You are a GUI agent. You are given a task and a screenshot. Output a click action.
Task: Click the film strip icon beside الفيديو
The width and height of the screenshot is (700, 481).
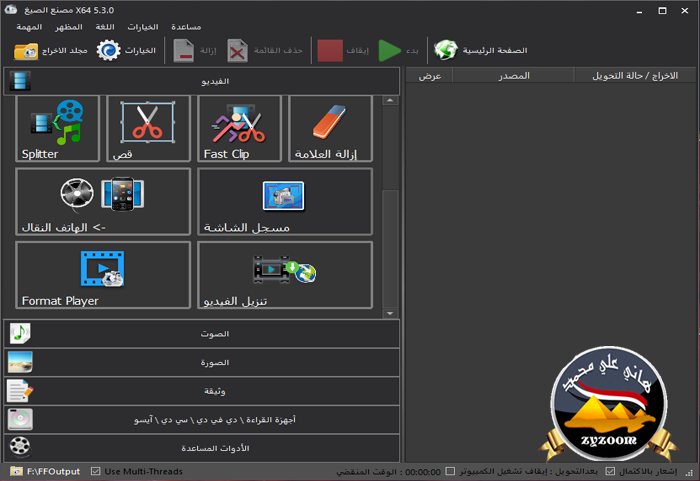click(20, 81)
